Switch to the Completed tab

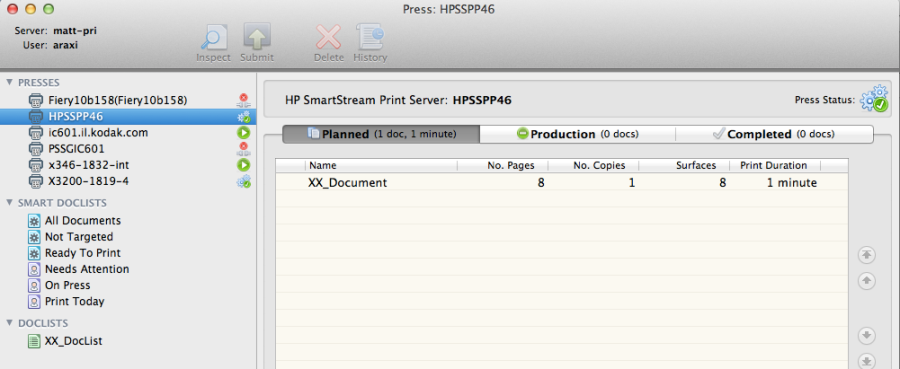(774, 134)
